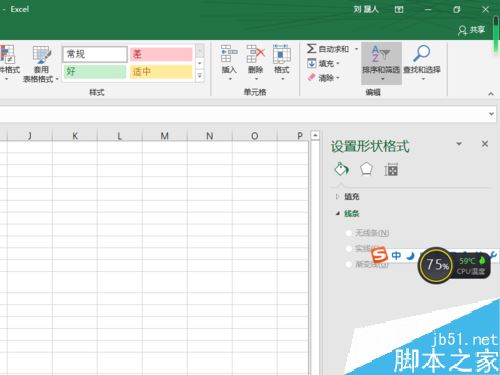Image resolution: width=500 pixels, height=375 pixels.
Task: Select the Fill & Line paint bucket tab
Action: [341, 169]
